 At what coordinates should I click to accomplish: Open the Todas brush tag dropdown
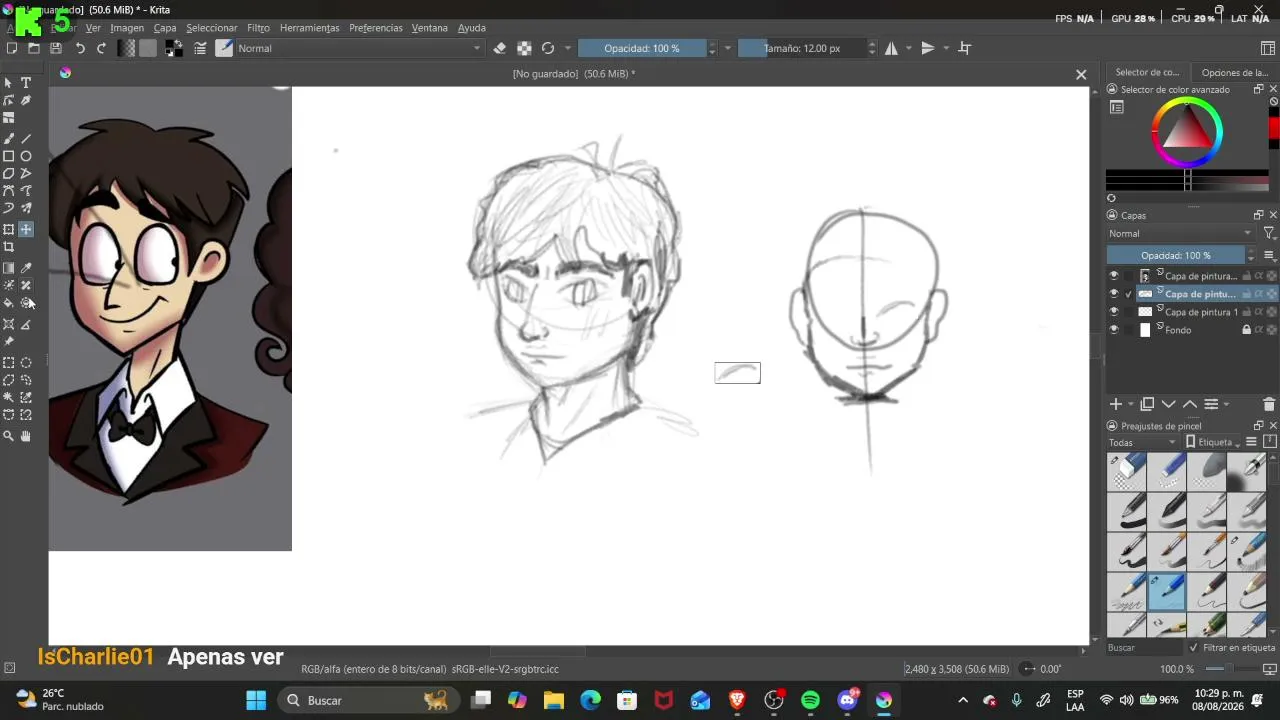(1144, 442)
